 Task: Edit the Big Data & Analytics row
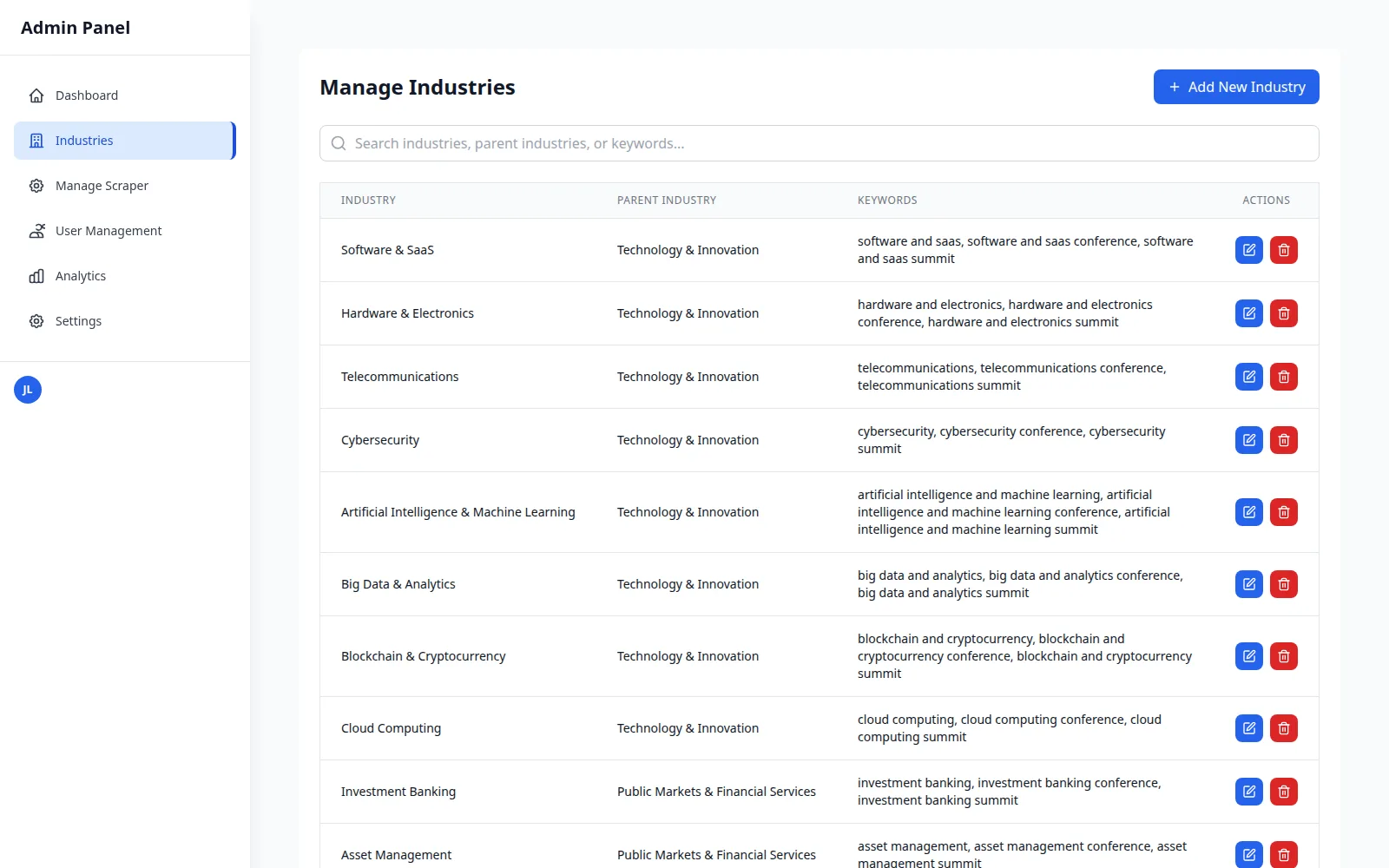[1248, 584]
